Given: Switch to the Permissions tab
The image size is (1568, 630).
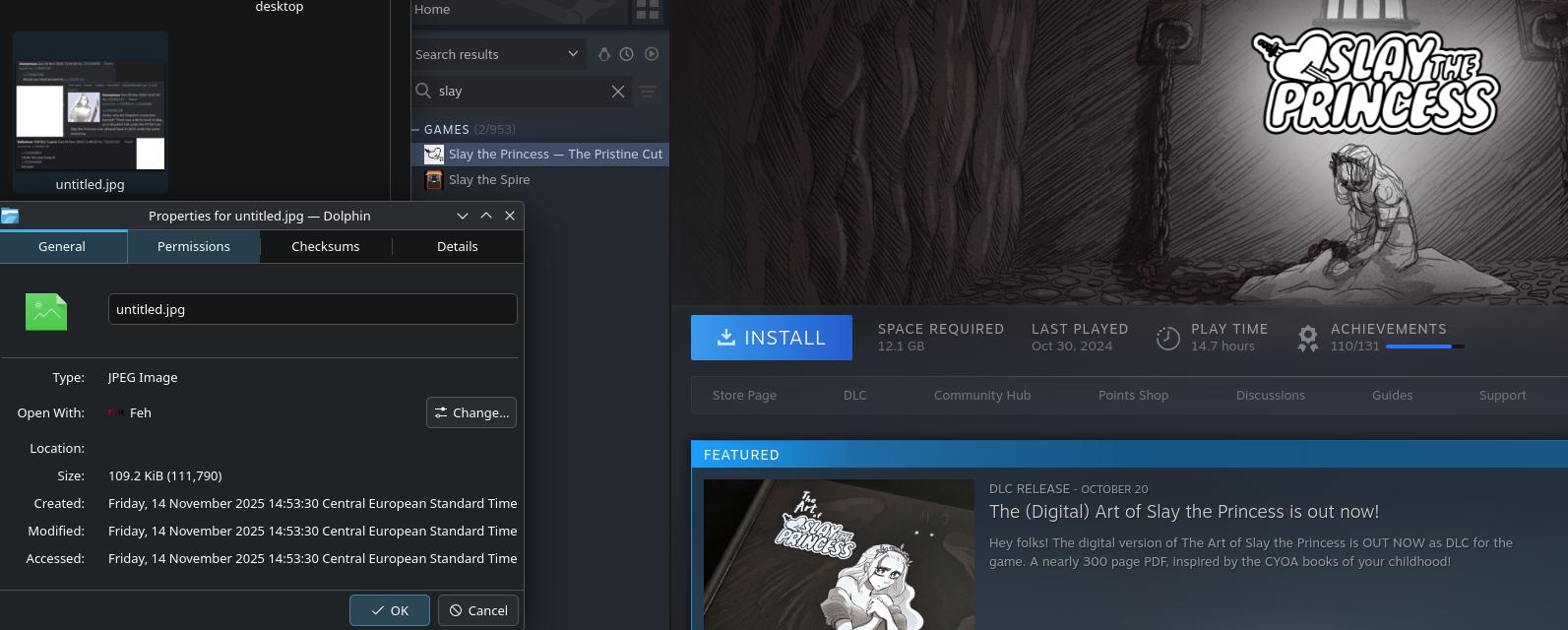Looking at the screenshot, I should click(x=194, y=247).
